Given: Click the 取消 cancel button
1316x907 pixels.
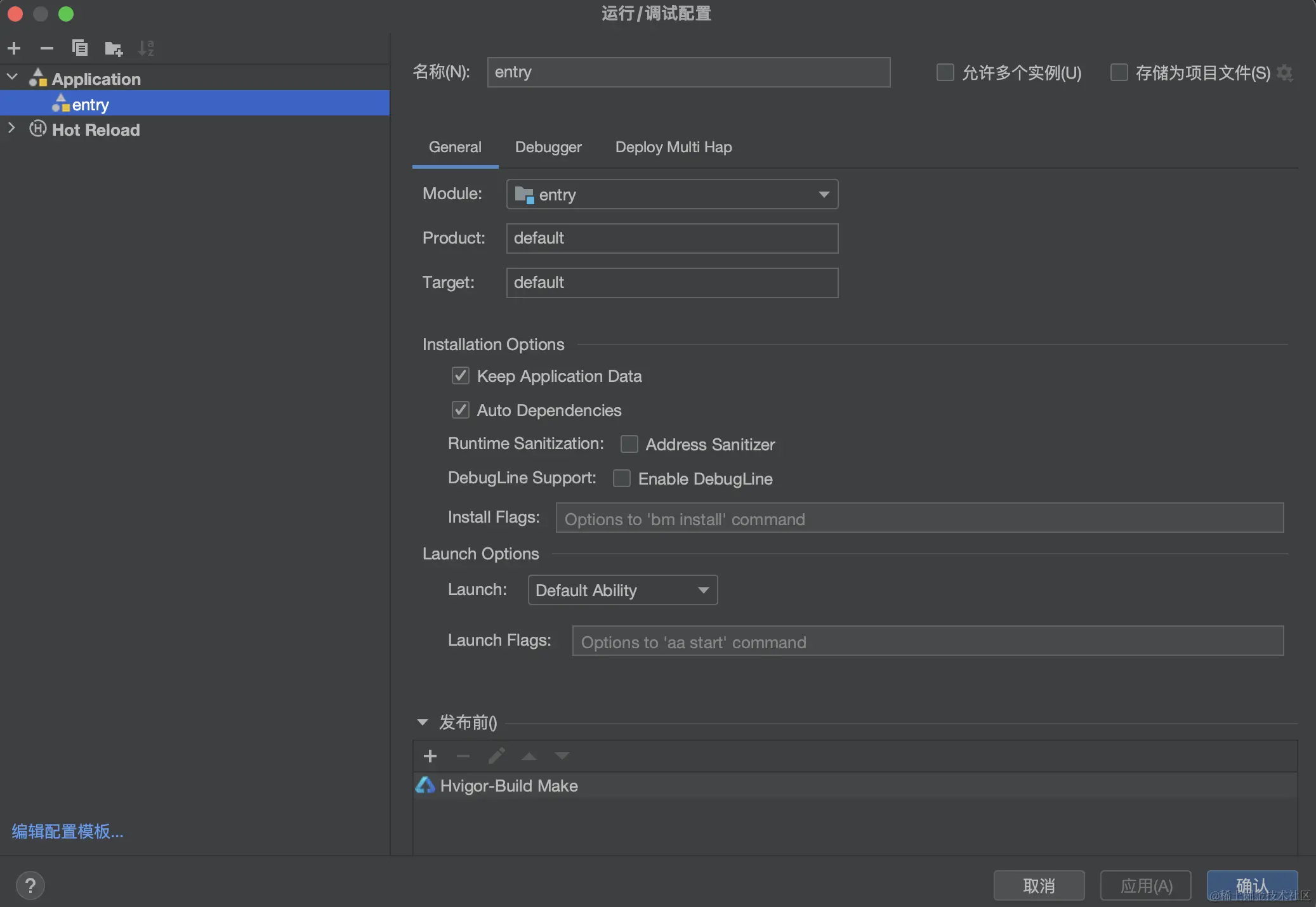Looking at the screenshot, I should pyautogui.click(x=1039, y=885).
